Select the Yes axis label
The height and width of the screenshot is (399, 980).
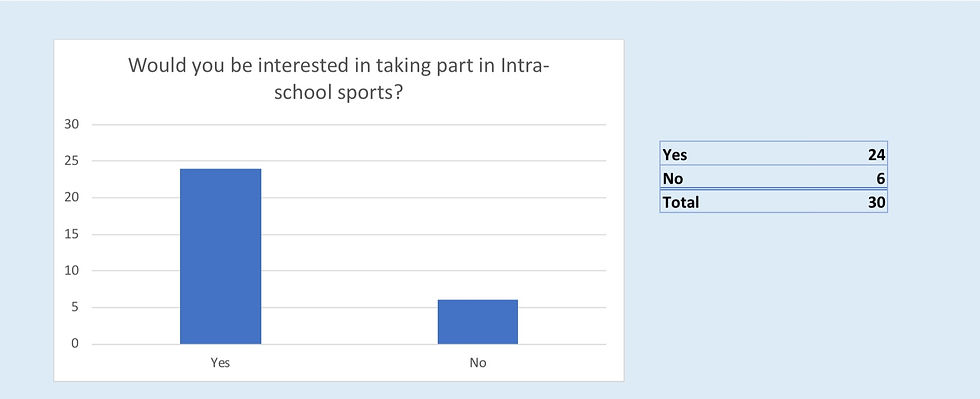[x=221, y=363]
